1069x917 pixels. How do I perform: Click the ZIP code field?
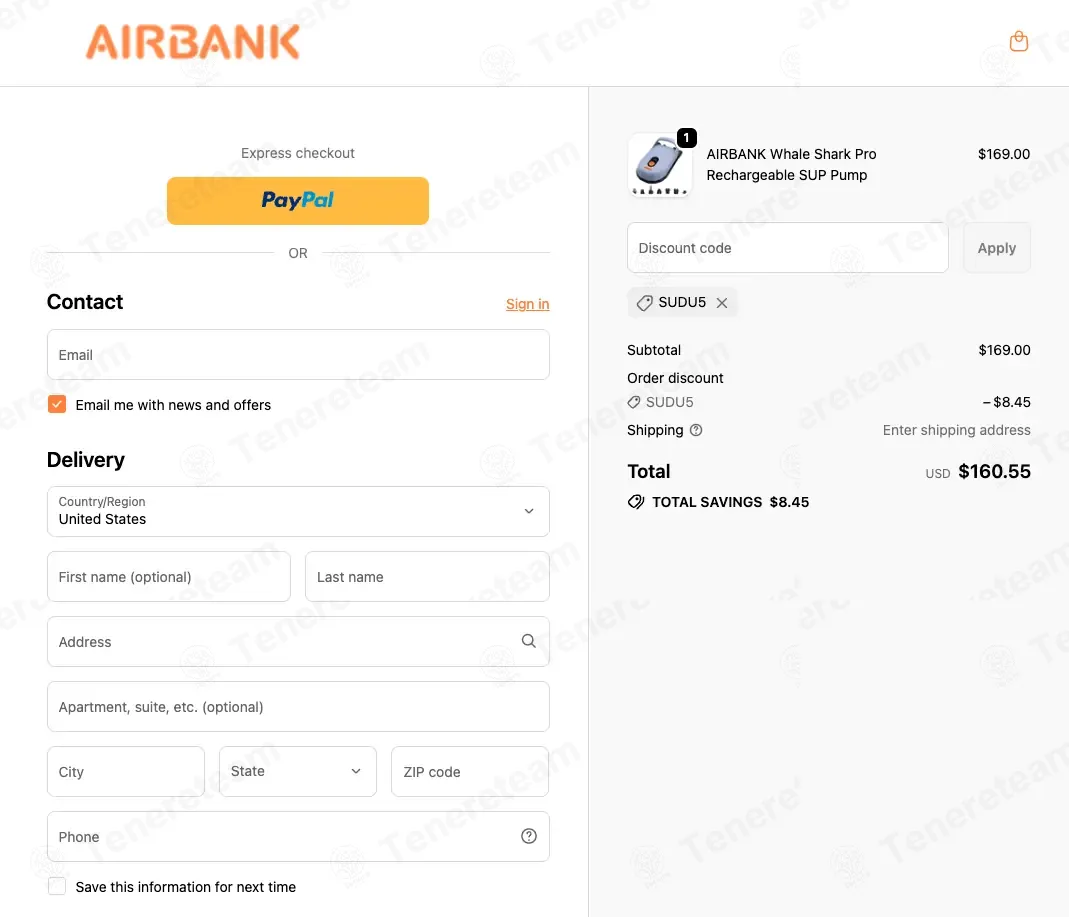[x=470, y=771]
